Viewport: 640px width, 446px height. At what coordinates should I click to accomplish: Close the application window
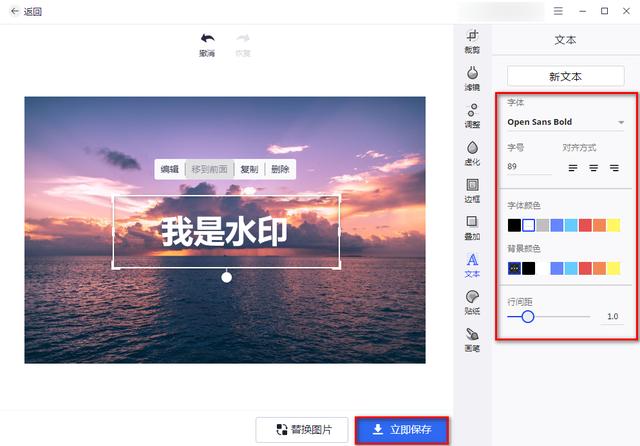click(x=626, y=11)
